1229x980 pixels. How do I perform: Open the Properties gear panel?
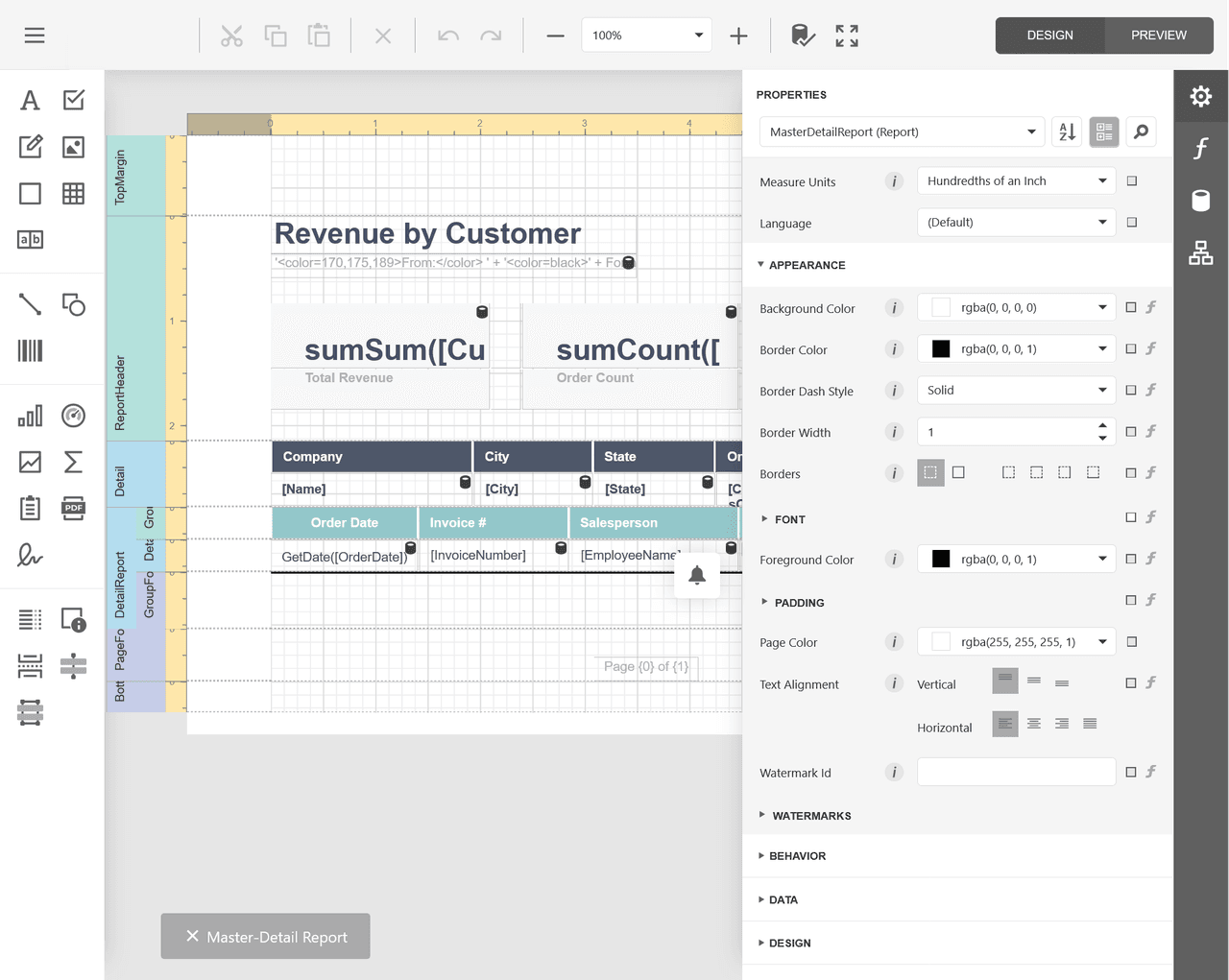(x=1201, y=96)
